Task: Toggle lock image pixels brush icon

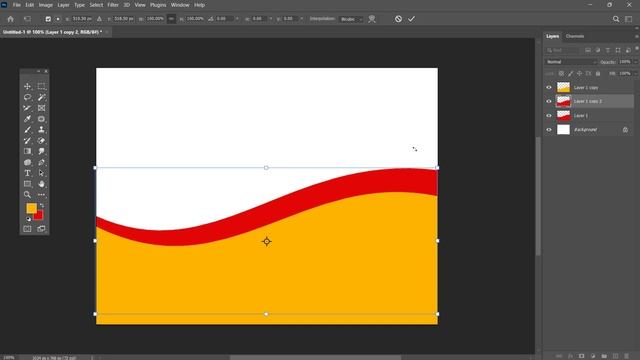Action: pyautogui.click(x=570, y=73)
